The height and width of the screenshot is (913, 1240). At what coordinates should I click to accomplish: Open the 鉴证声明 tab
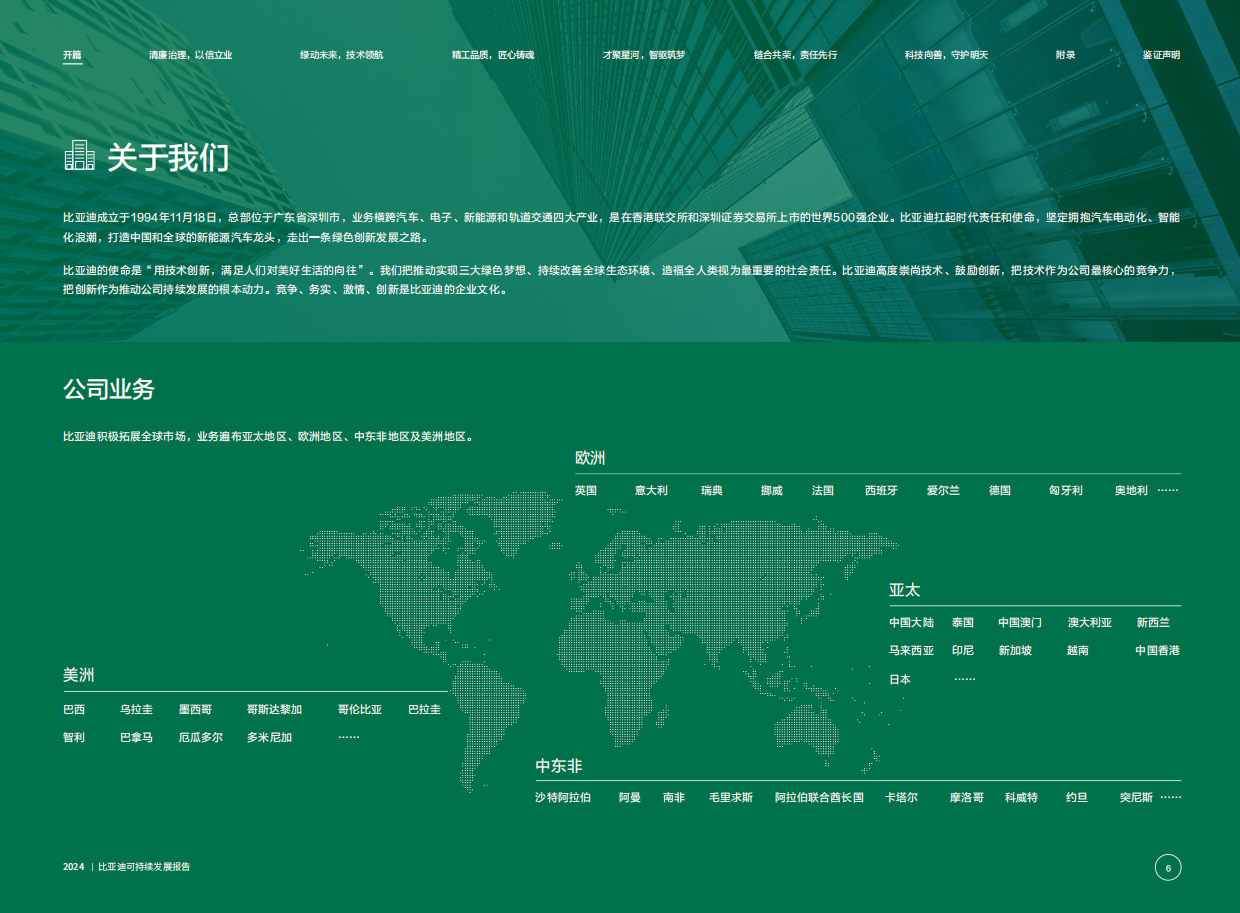click(1161, 55)
